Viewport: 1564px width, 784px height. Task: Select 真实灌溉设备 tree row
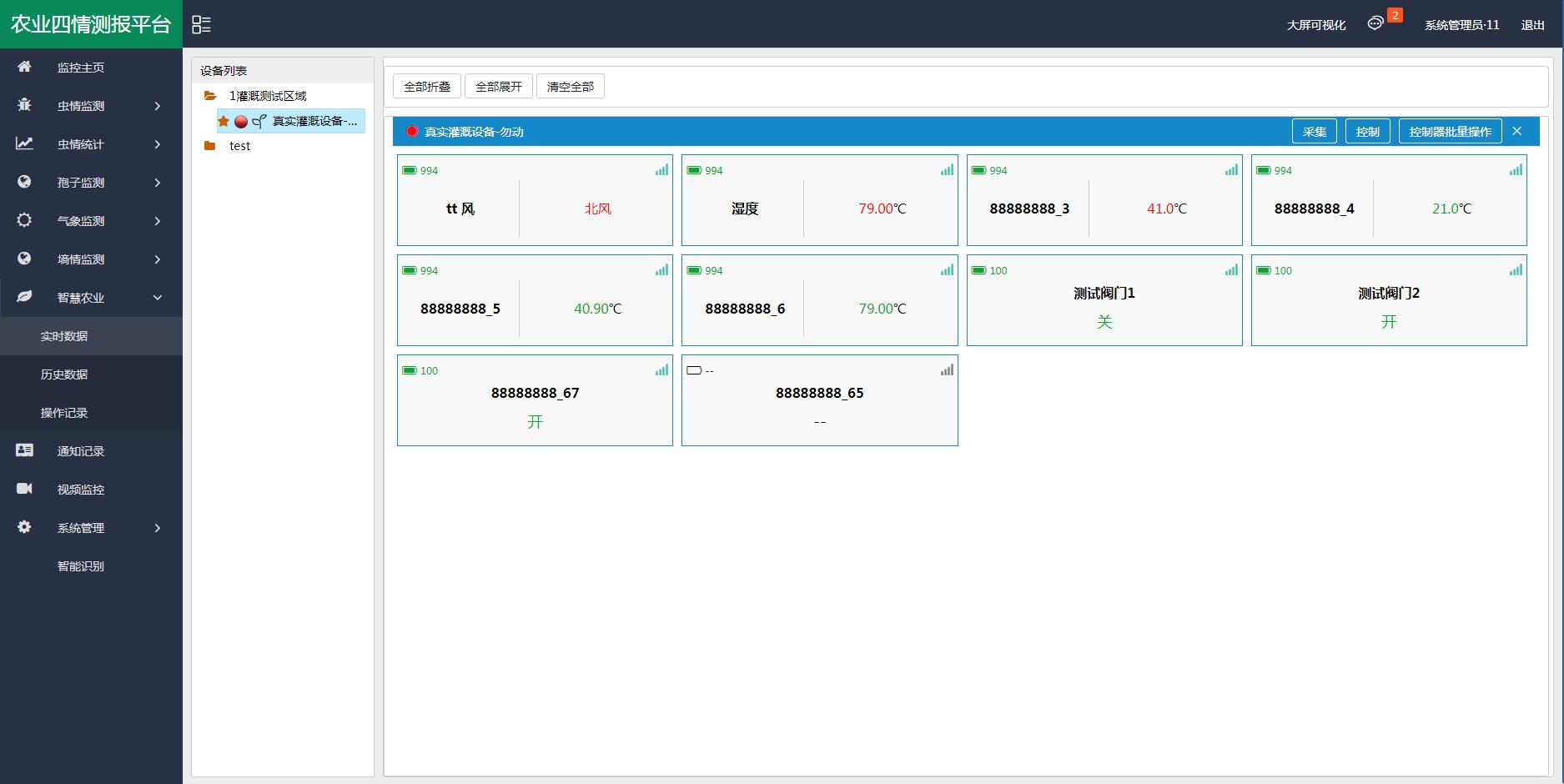(x=291, y=121)
